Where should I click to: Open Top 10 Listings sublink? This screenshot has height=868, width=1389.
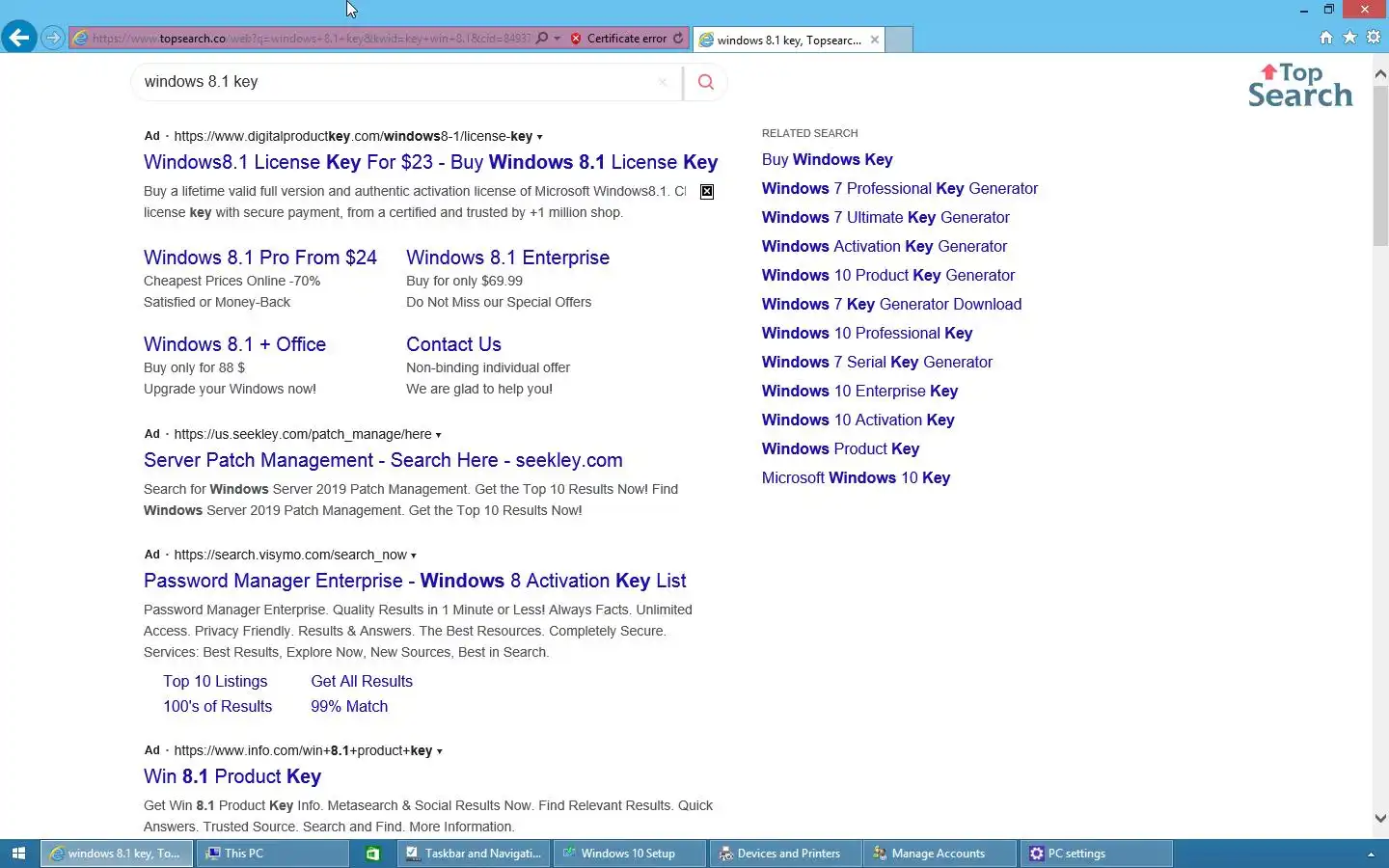click(215, 681)
